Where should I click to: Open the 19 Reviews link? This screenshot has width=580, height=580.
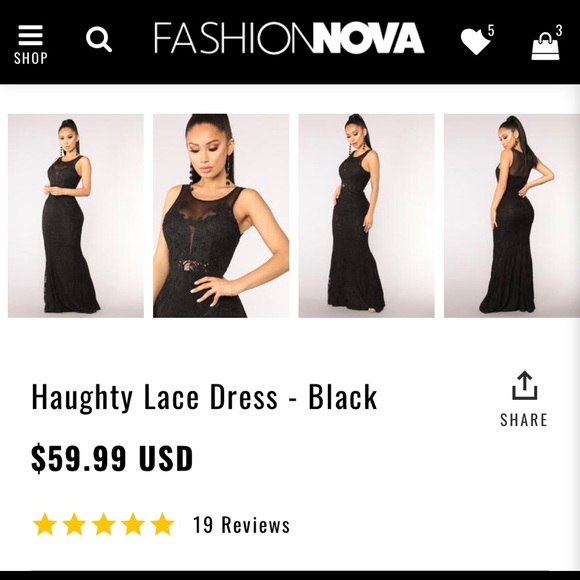(x=242, y=525)
